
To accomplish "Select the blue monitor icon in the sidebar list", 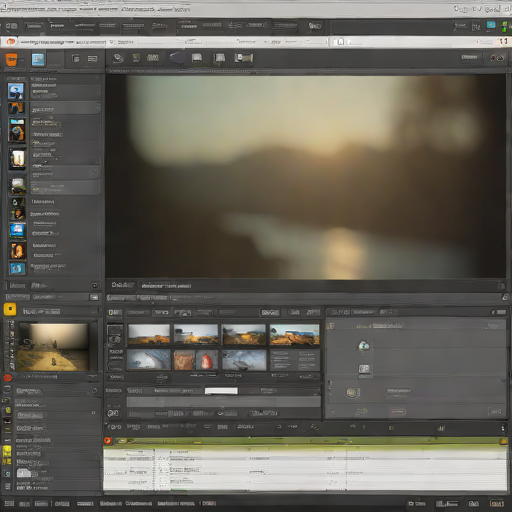I will click(x=17, y=230).
